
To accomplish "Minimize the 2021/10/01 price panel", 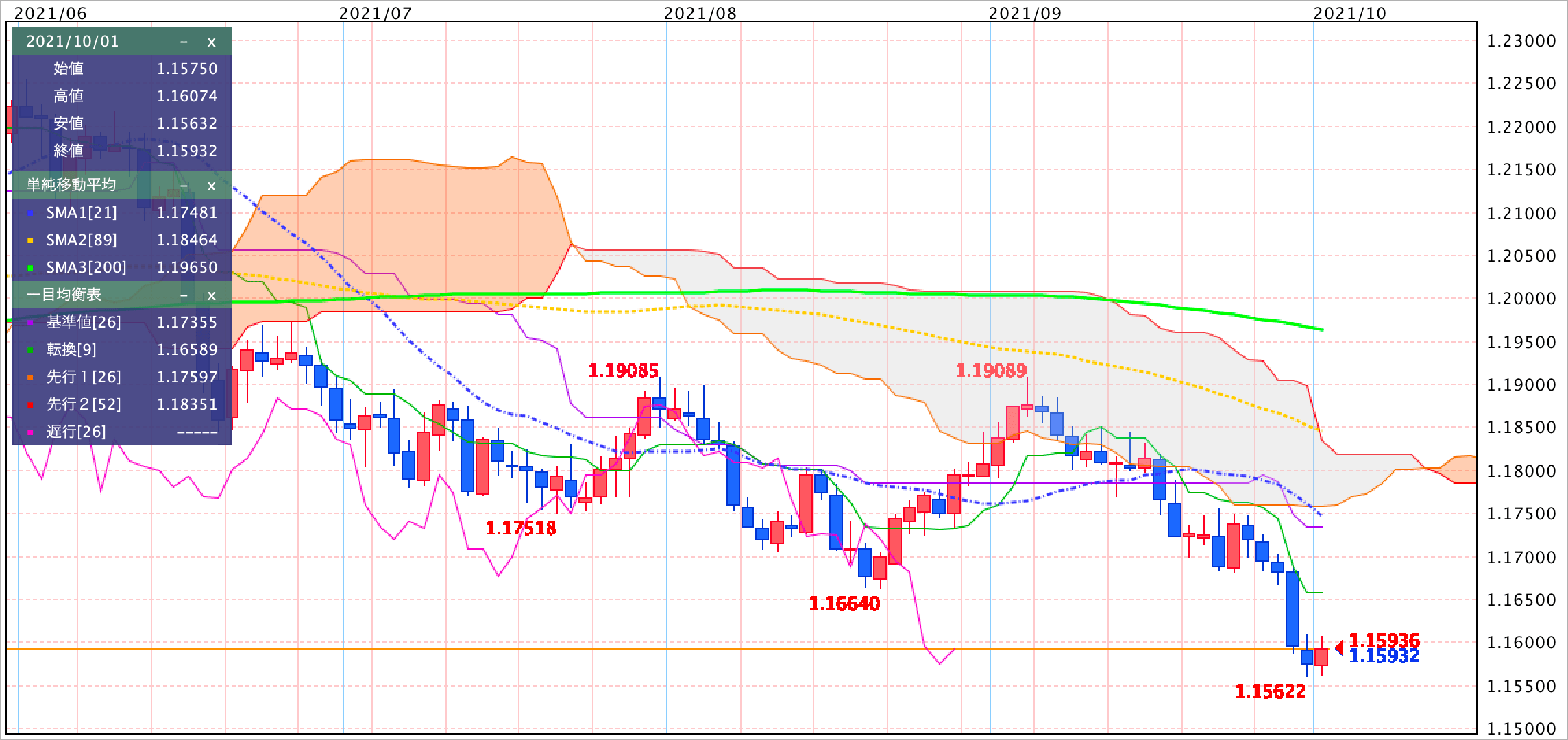I will point(184,42).
